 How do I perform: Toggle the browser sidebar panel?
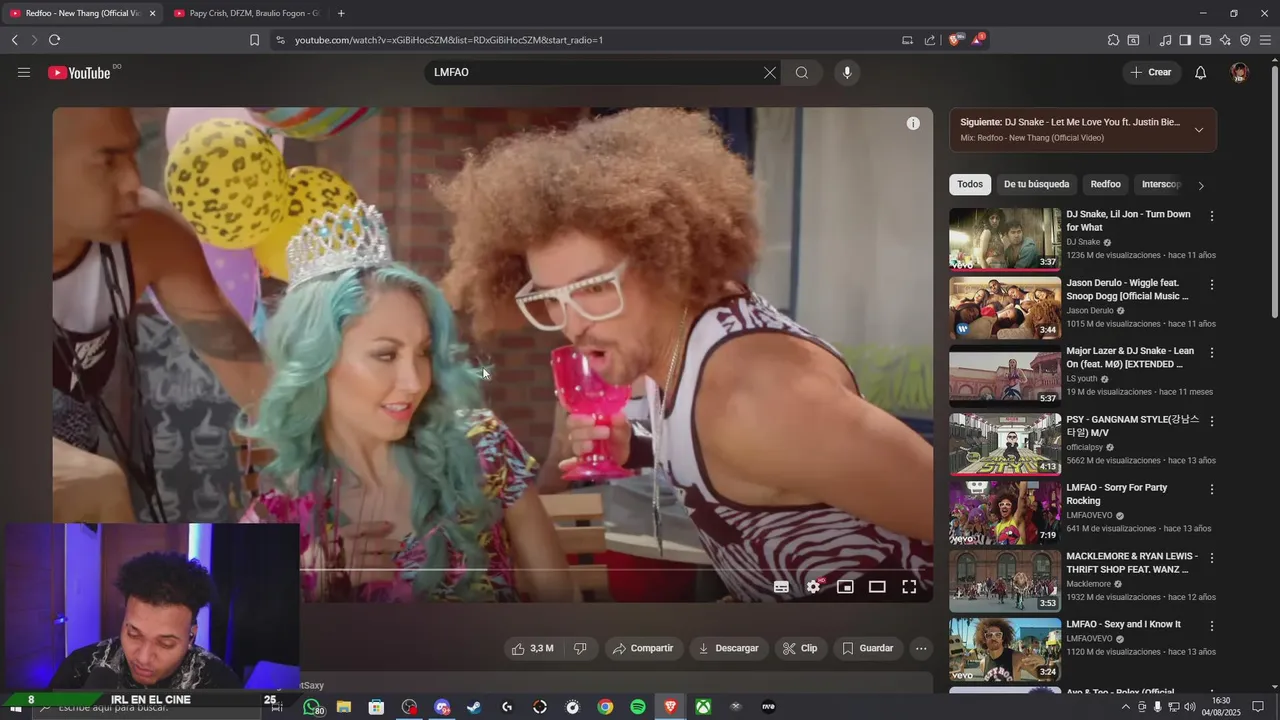tap(1185, 40)
